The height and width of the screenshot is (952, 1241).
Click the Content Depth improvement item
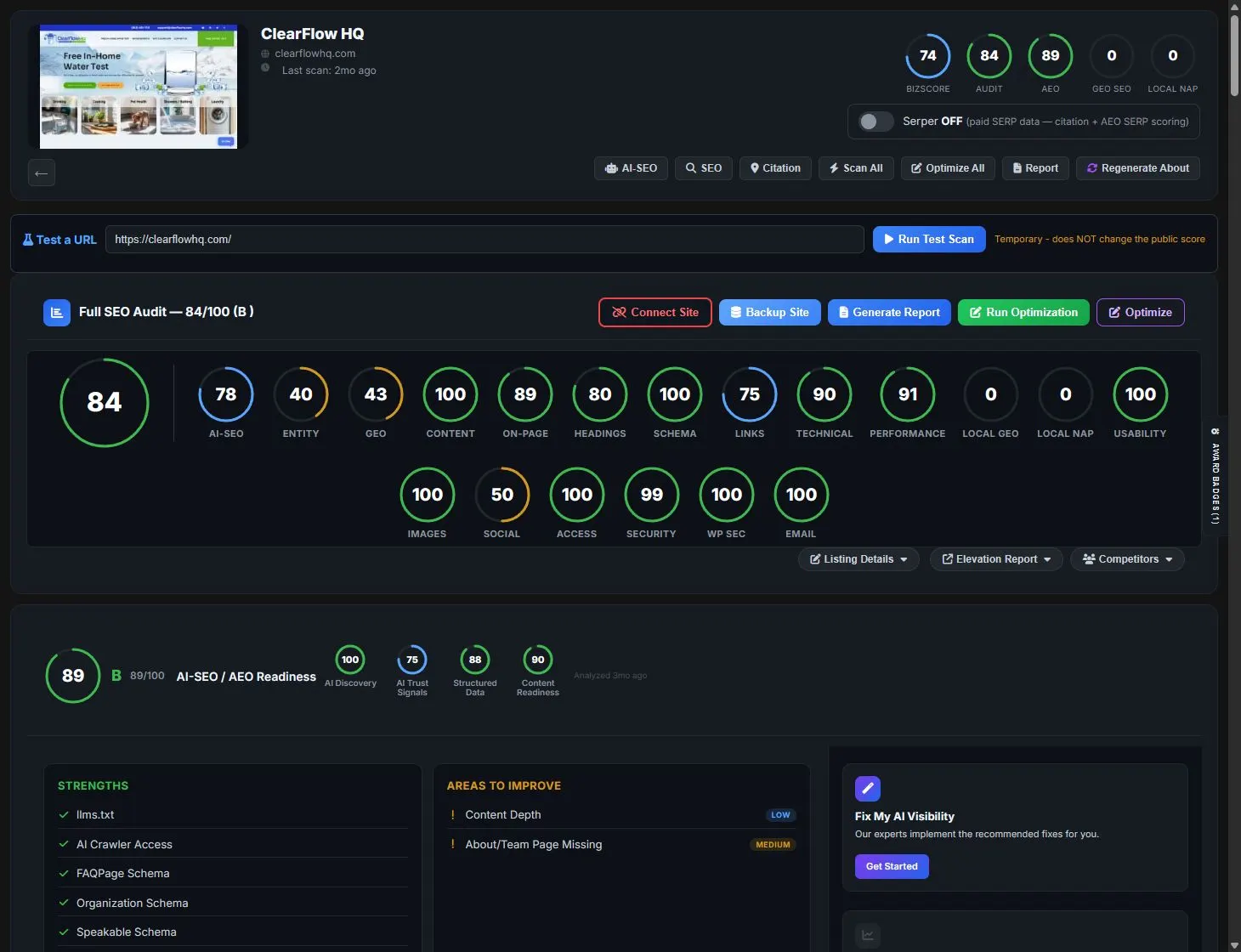[621, 814]
